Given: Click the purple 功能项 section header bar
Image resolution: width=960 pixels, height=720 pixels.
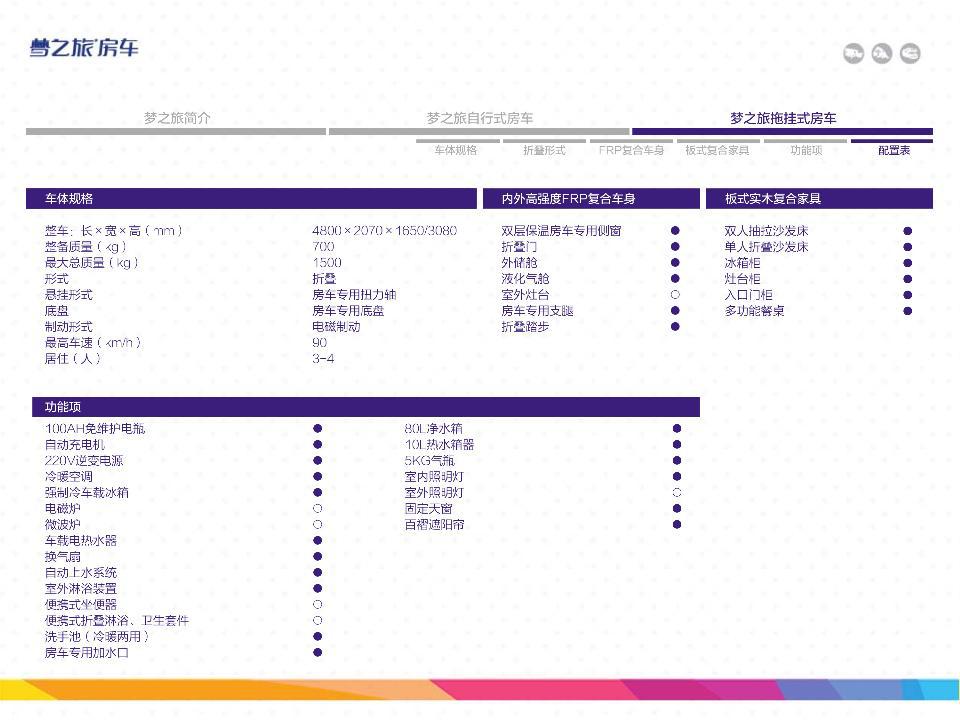Looking at the screenshot, I should coord(362,407).
